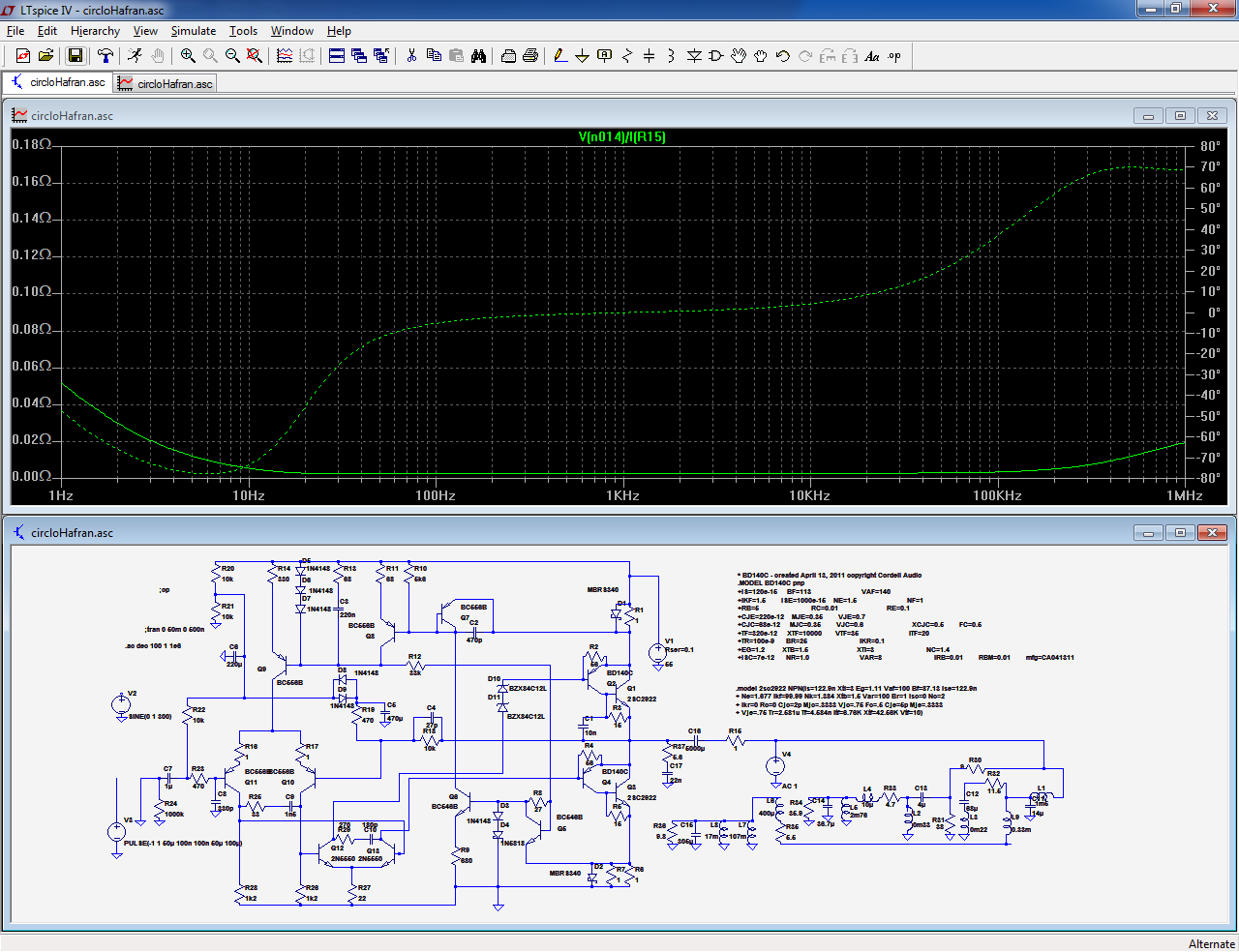Screen dimensions: 1239x952
Task: Click the 1KHz frequency axis label
Action: 622,495
